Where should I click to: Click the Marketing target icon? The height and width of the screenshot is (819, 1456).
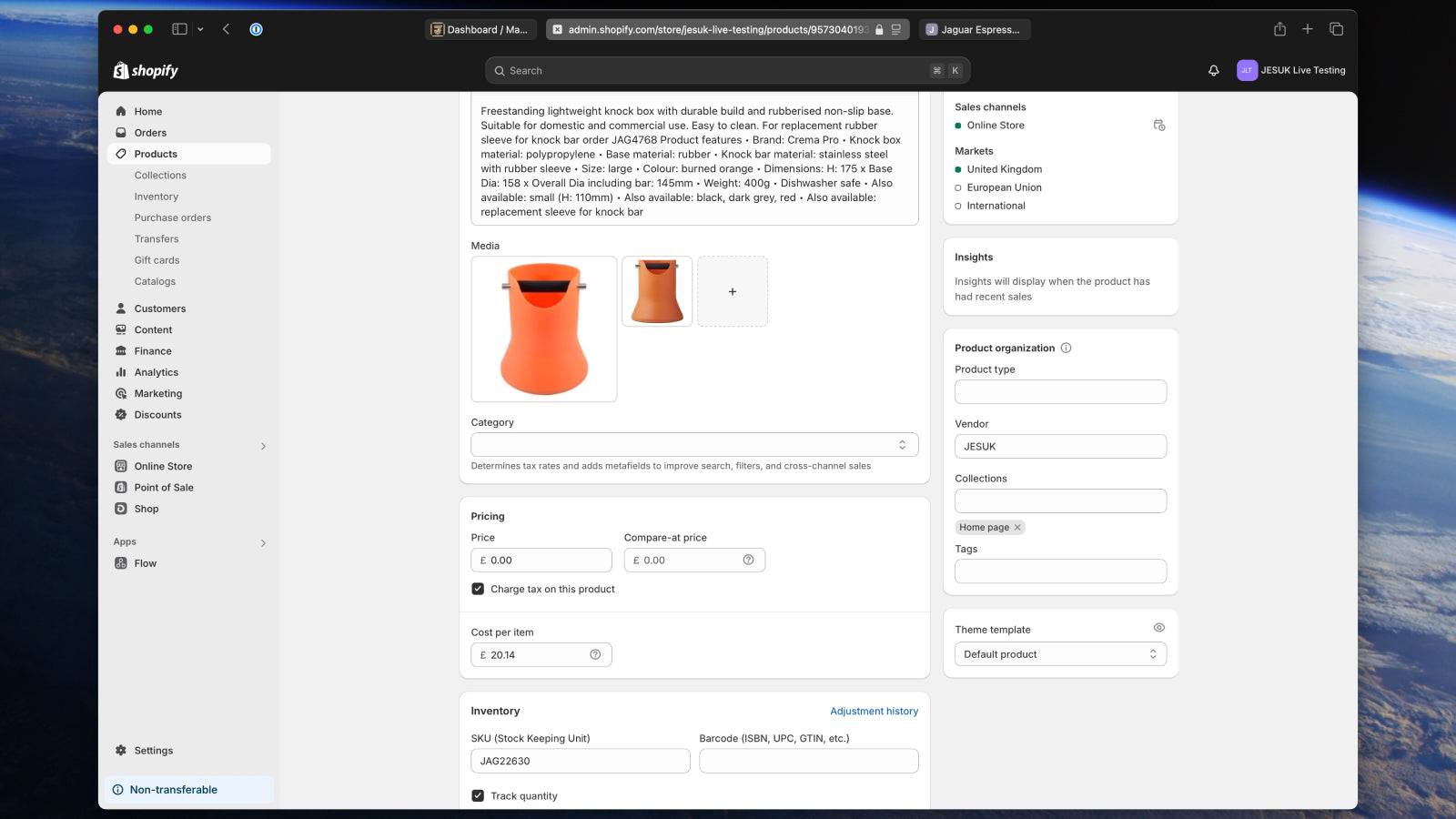tap(121, 393)
